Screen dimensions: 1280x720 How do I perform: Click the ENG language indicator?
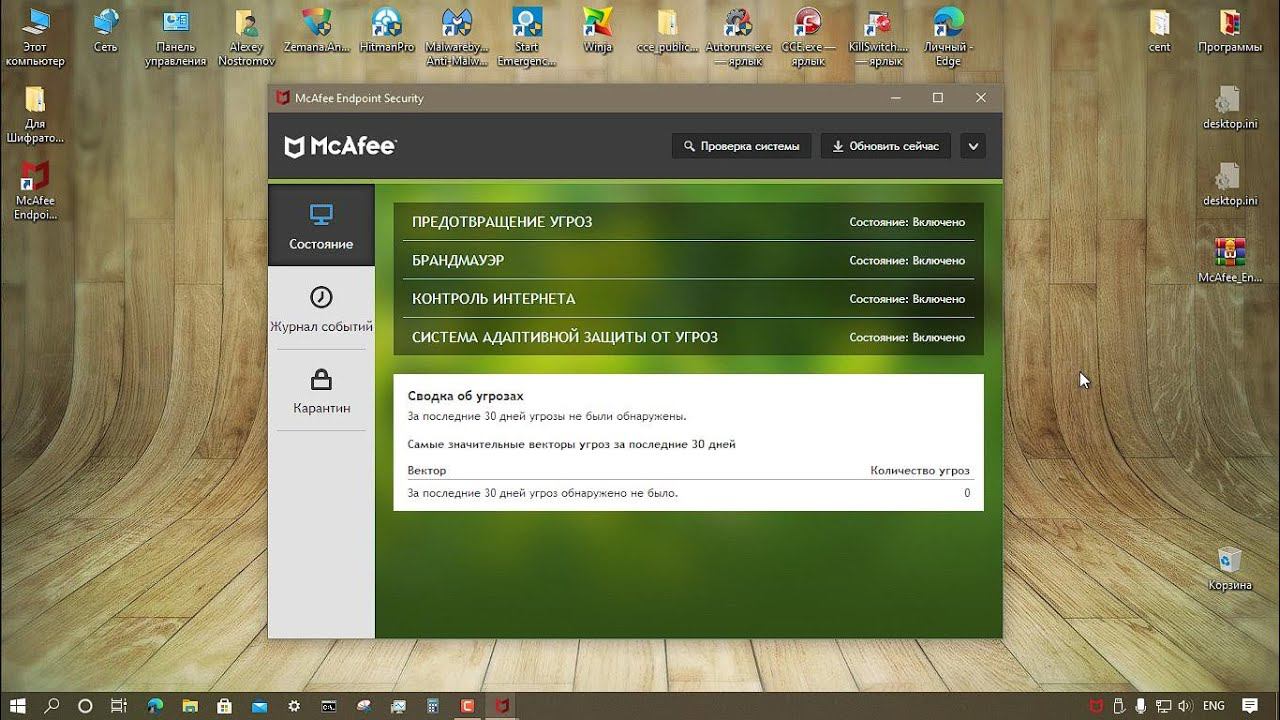pos(1214,705)
